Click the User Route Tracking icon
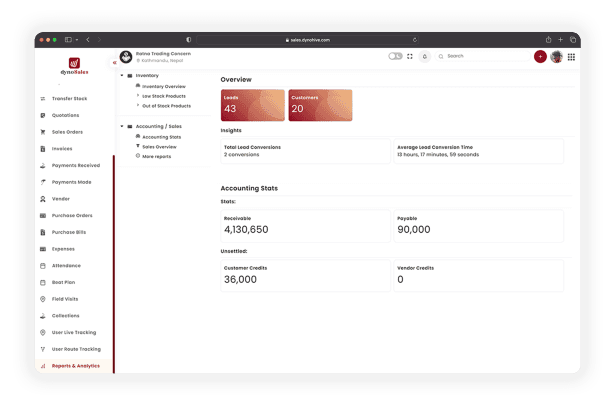The image size is (613, 406). click(43, 349)
